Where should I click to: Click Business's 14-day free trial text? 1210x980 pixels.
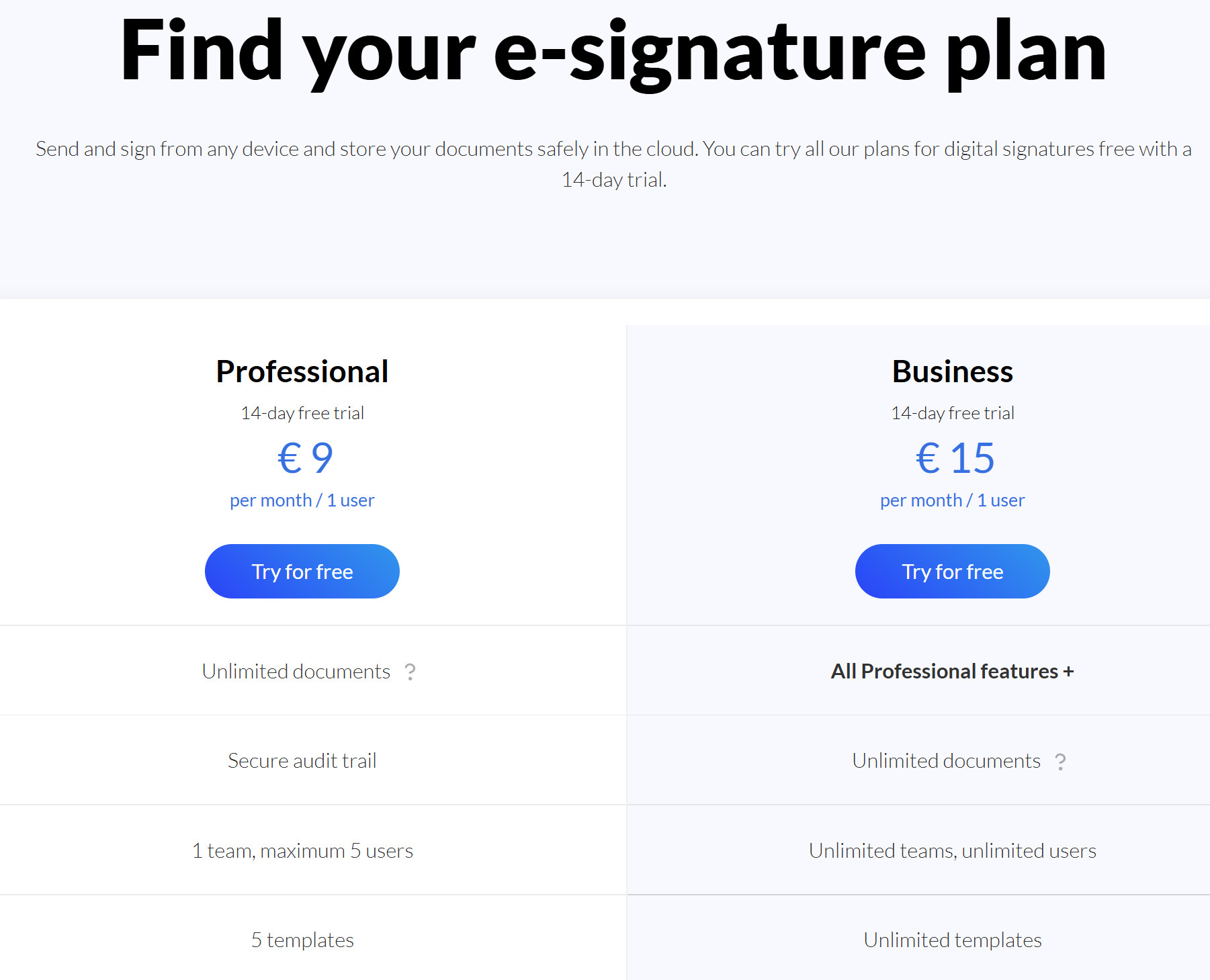click(x=952, y=413)
